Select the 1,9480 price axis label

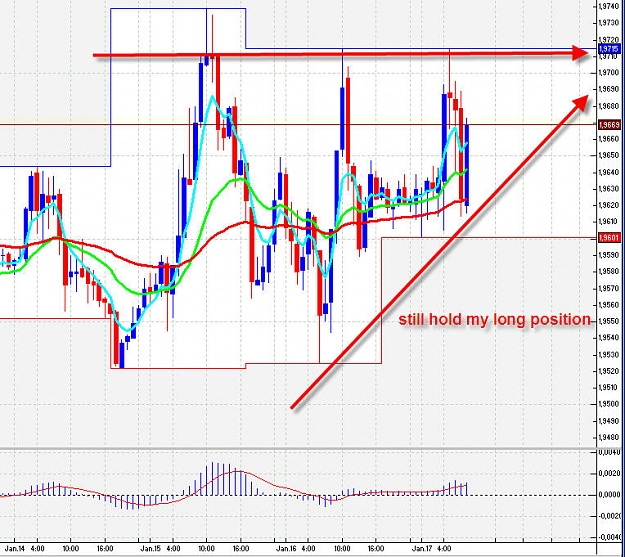click(610, 437)
